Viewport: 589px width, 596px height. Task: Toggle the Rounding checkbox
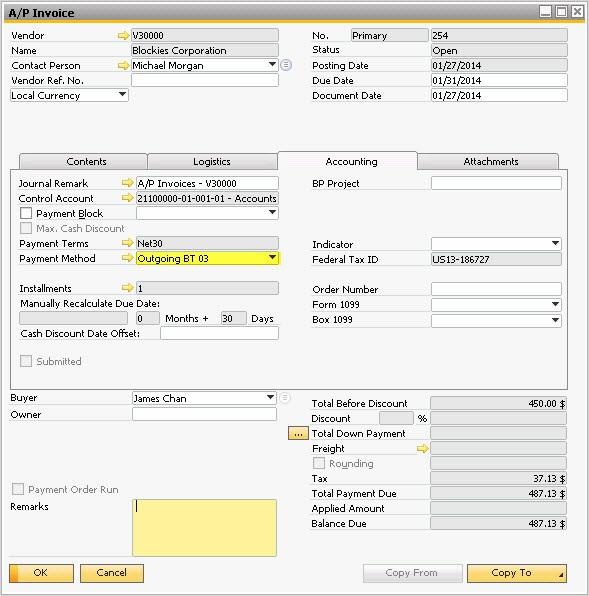click(319, 463)
